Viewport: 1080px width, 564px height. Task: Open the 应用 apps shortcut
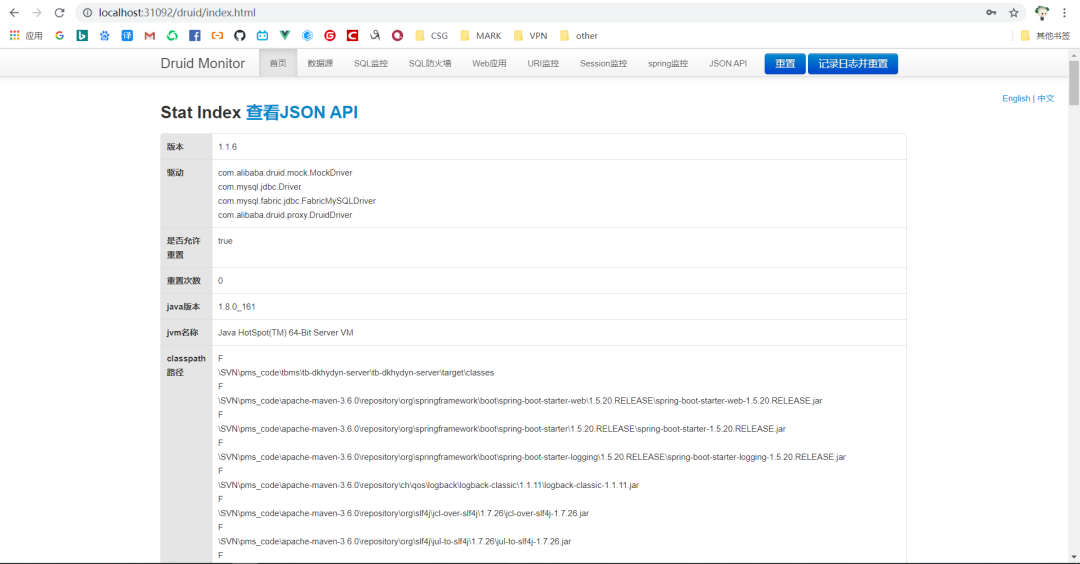26,36
